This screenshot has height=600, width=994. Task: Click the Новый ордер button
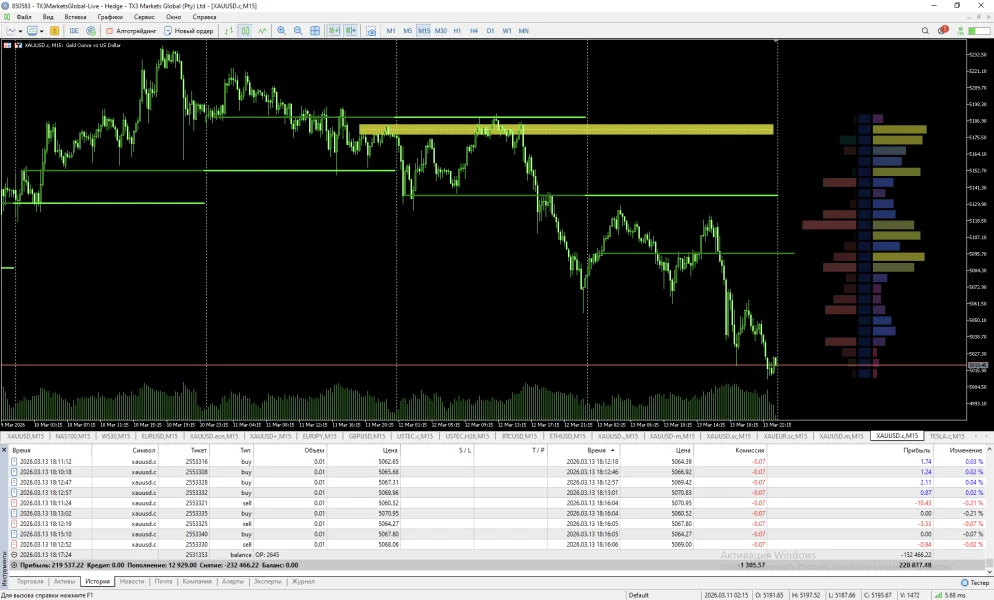tap(189, 31)
